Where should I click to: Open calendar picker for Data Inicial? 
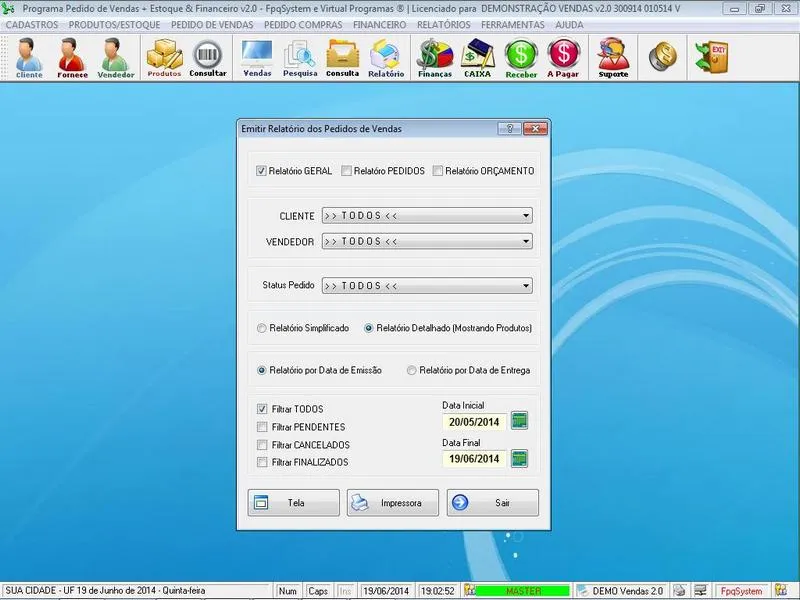click(519, 421)
